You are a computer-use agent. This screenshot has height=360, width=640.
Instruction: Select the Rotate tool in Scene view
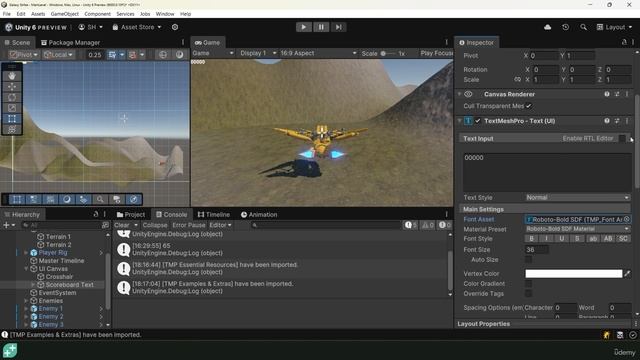pos(12,97)
